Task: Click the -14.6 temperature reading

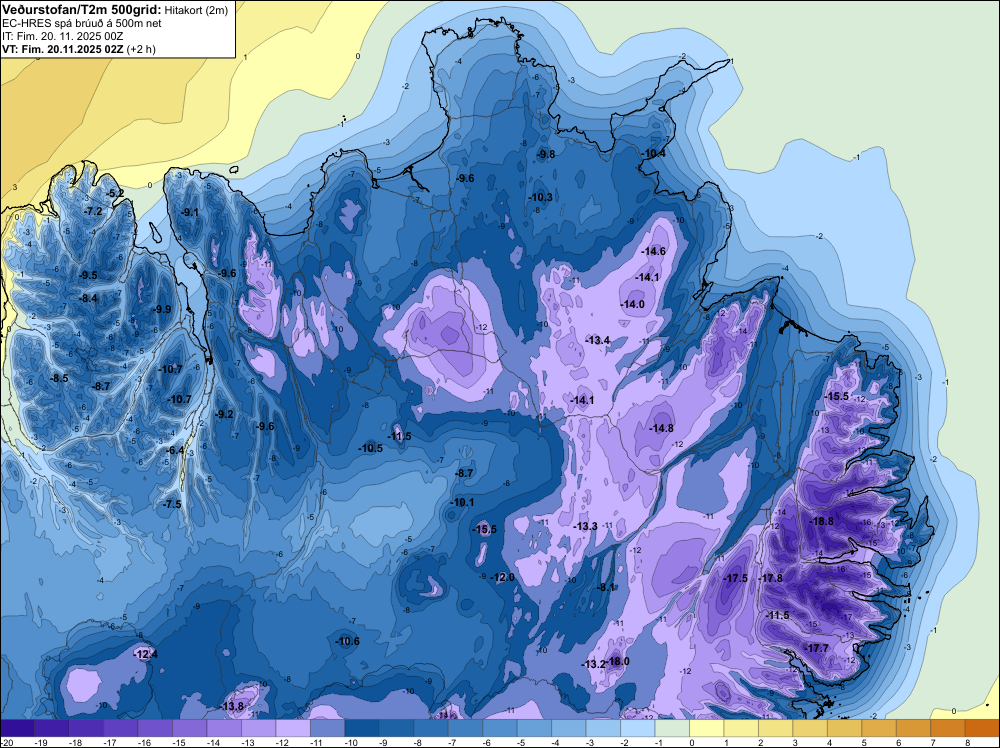Action: point(654,251)
